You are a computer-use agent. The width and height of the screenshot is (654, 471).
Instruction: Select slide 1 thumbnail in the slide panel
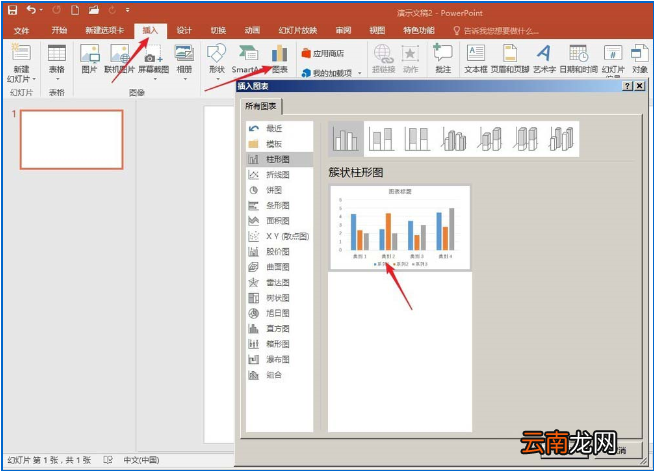coord(72,139)
